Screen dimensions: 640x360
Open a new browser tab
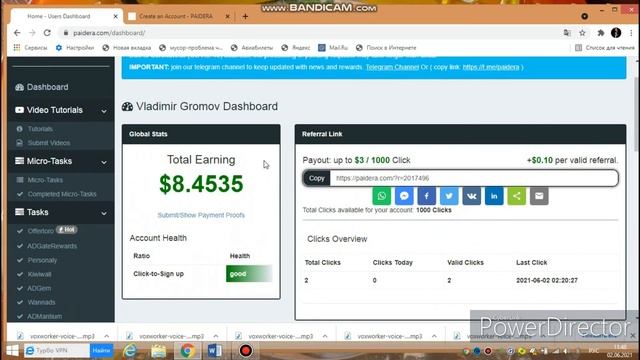245,16
